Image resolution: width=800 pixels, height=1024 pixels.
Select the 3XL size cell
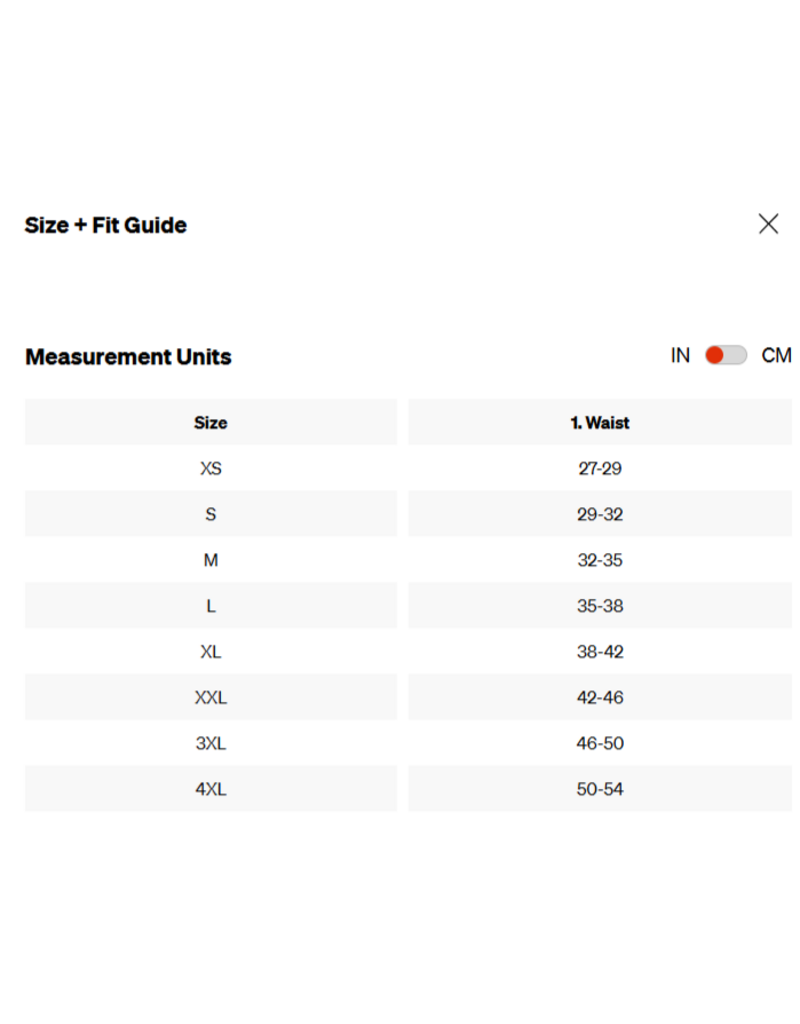pyautogui.click(x=210, y=743)
